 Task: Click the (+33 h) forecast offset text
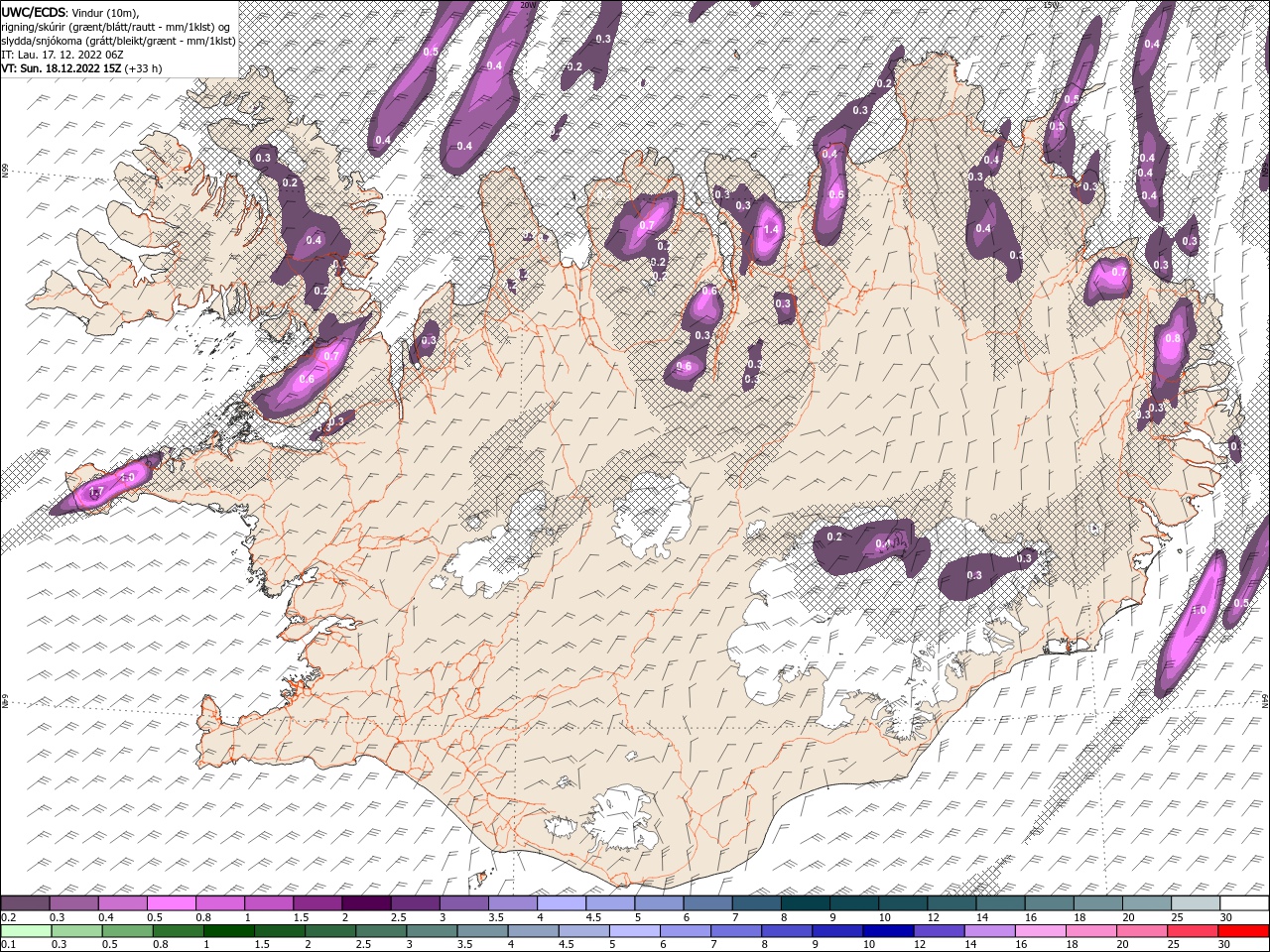[144, 68]
